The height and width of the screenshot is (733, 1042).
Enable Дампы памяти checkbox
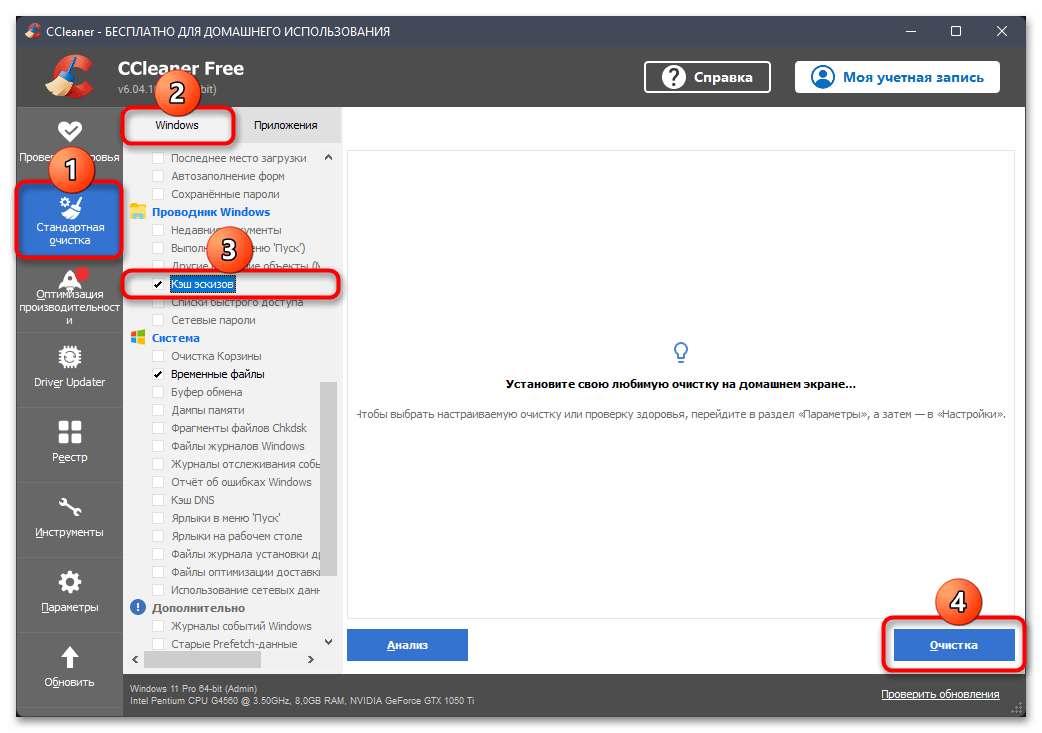click(158, 409)
